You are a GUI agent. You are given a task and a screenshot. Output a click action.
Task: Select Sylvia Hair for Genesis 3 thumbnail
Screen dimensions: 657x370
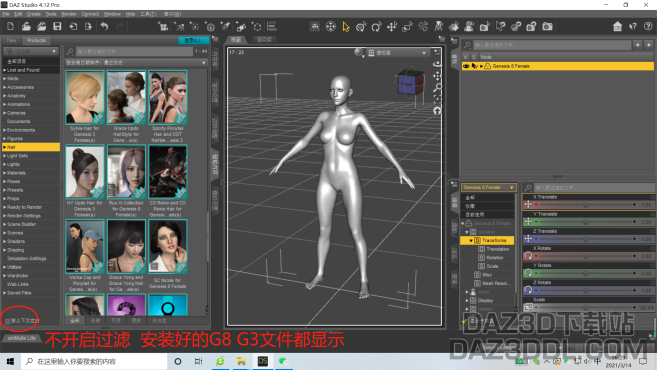(x=85, y=97)
